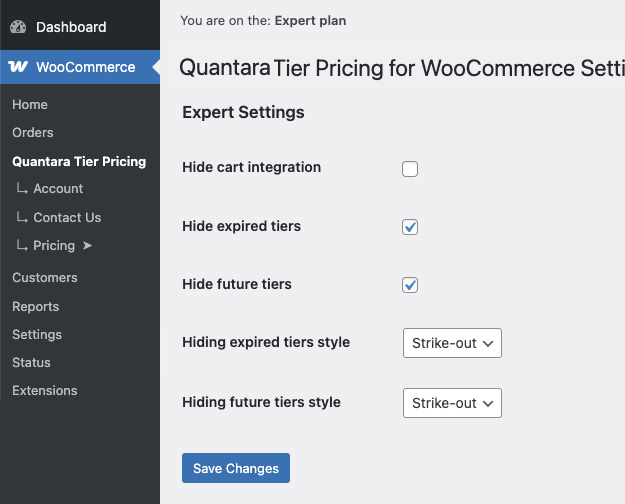Click the arrow icon beside Pricing
Screen dimensions: 625x504
coord(87,246)
